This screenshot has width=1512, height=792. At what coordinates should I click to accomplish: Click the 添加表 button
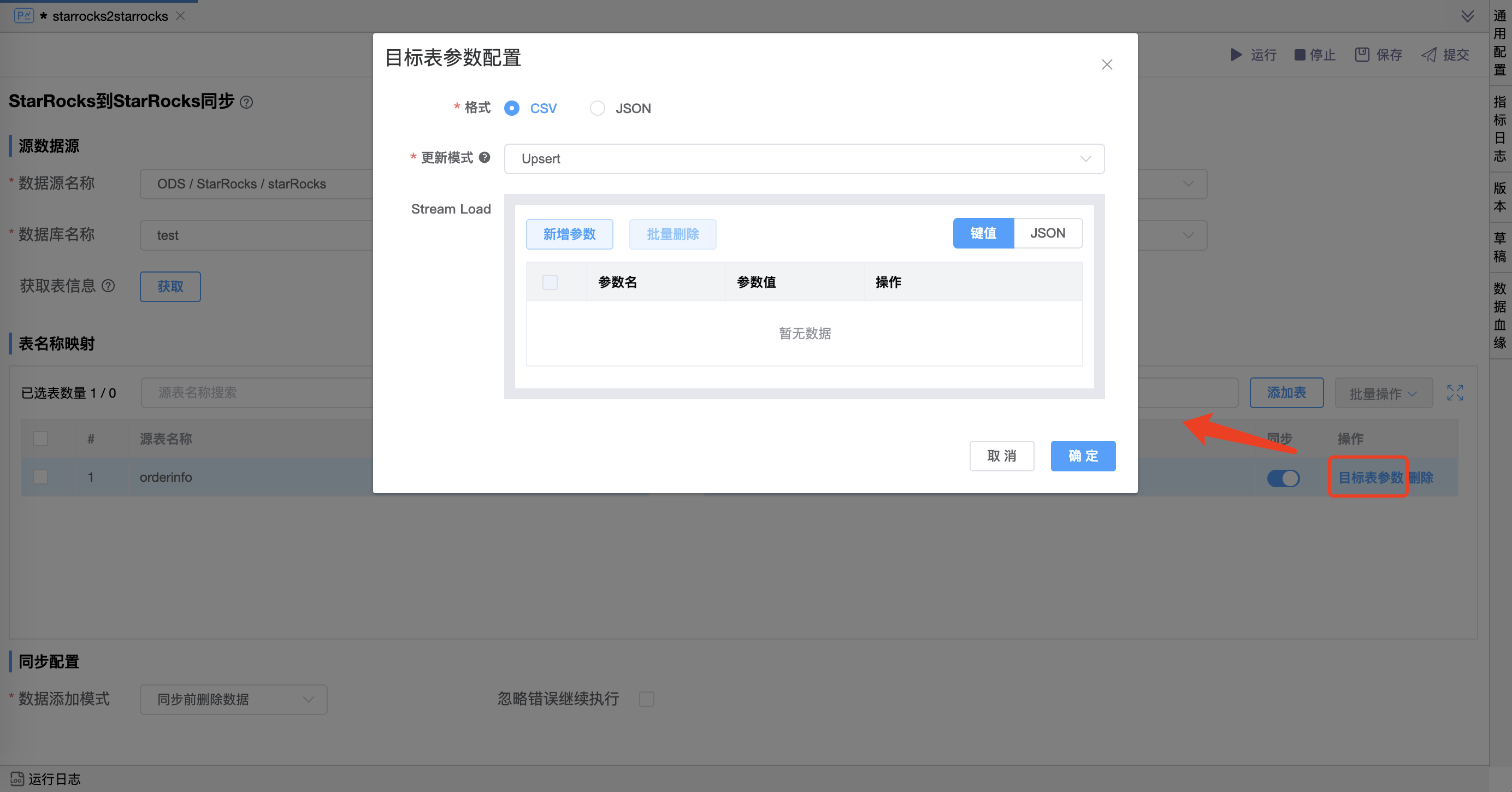tap(1286, 393)
